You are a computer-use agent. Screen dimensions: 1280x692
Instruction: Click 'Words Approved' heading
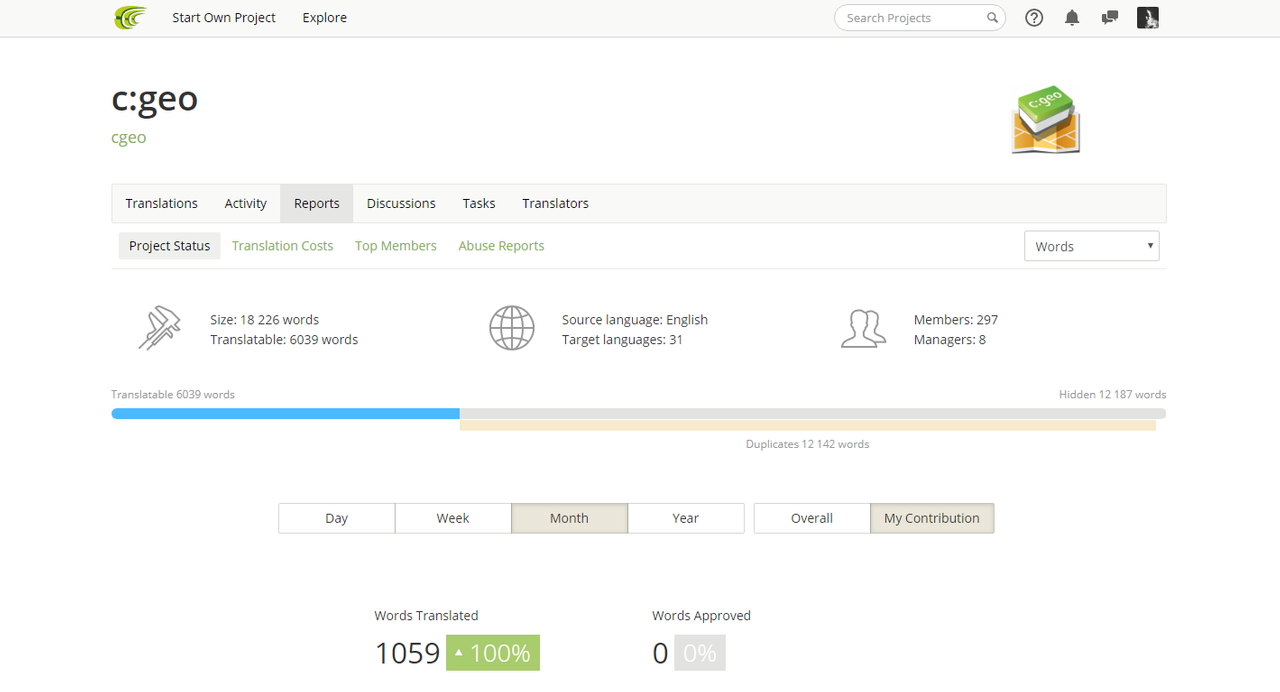pos(702,615)
